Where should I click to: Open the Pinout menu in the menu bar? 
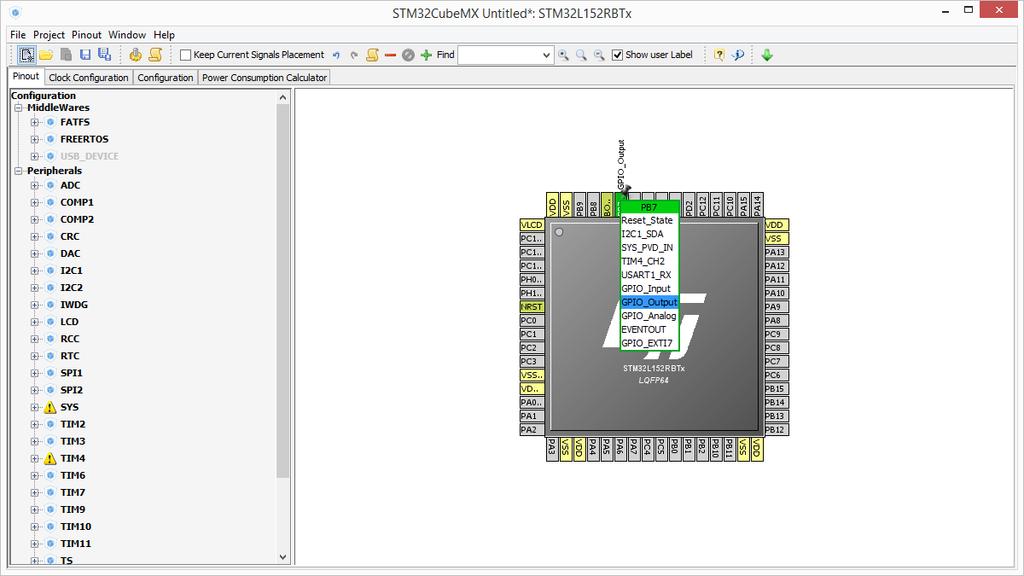[x=86, y=35]
